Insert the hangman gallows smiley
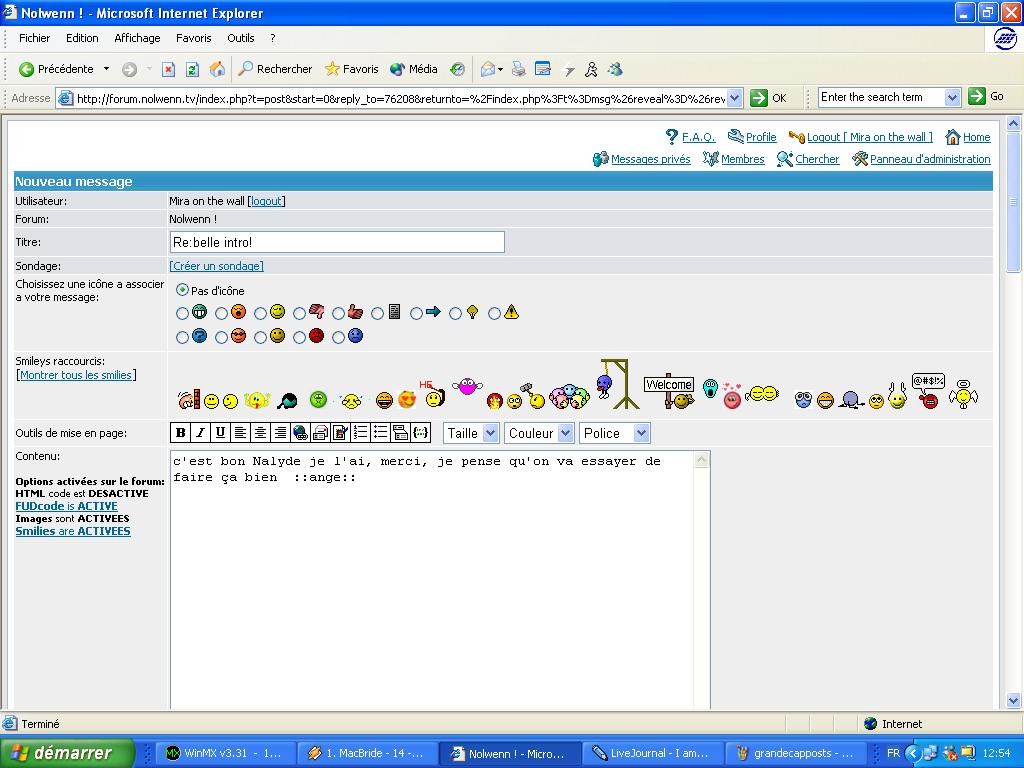The height and width of the screenshot is (768, 1024). 615,385
